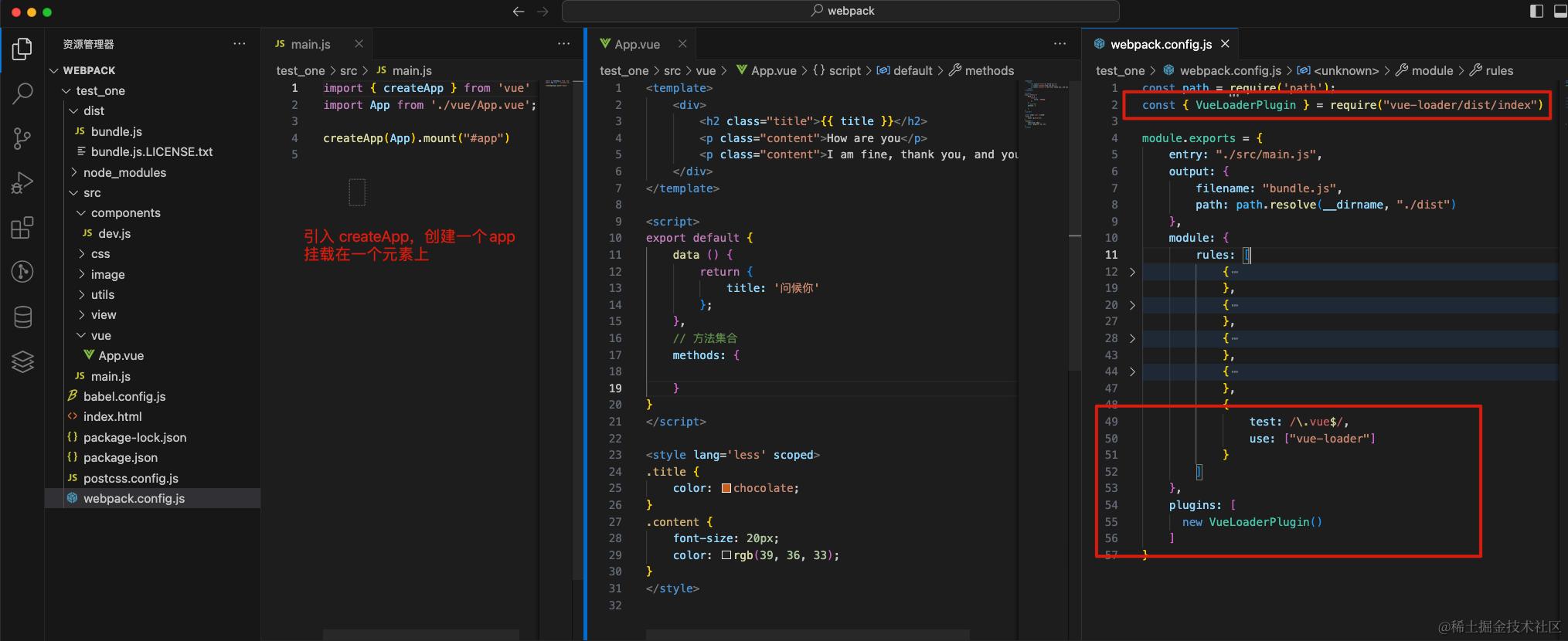Close the webpack.config.js tab

point(1225,44)
